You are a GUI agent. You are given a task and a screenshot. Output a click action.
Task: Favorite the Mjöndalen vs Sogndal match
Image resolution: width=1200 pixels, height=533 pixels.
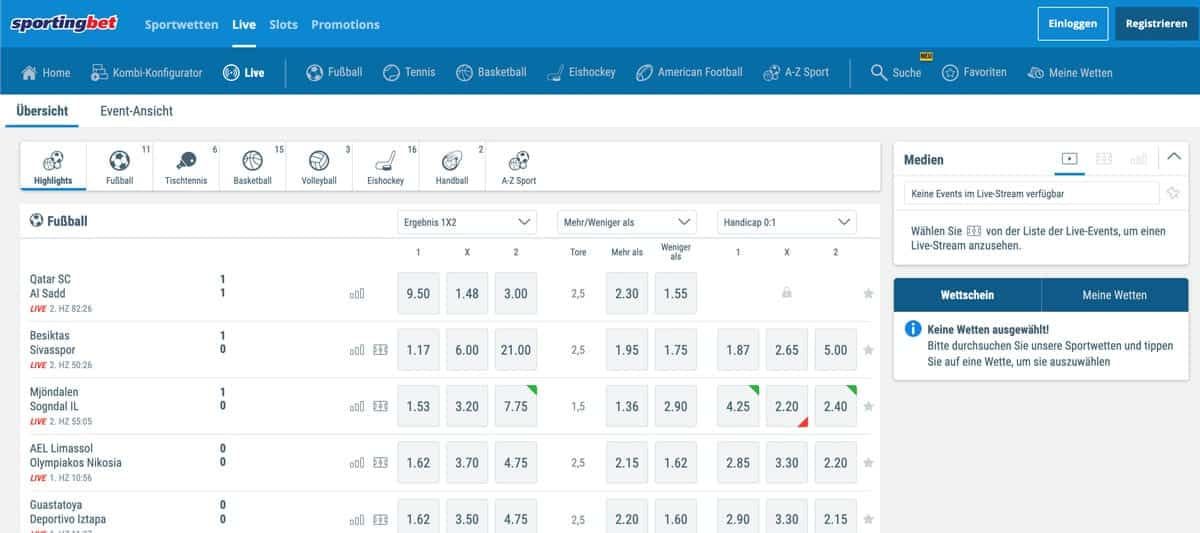pos(868,406)
